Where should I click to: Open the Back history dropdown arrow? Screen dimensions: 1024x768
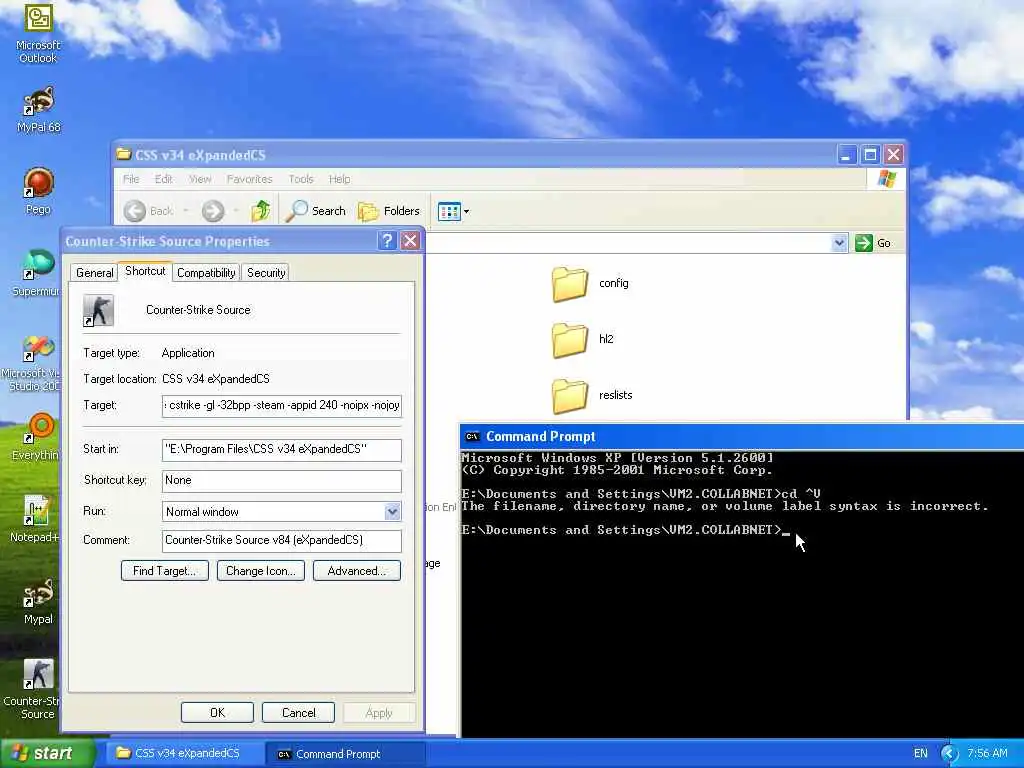(185, 211)
